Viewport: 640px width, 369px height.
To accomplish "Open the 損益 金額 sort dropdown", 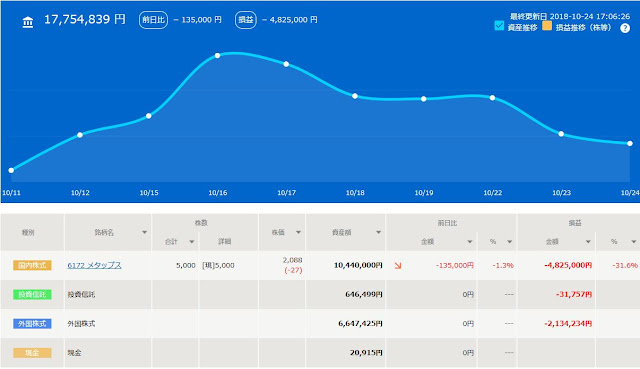I will click(x=588, y=242).
